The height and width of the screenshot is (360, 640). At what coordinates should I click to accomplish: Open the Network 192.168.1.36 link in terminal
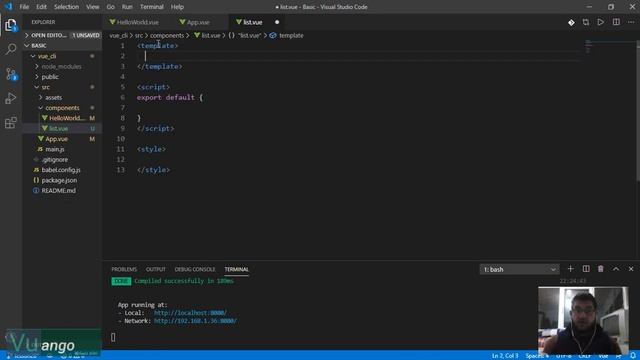(195, 321)
